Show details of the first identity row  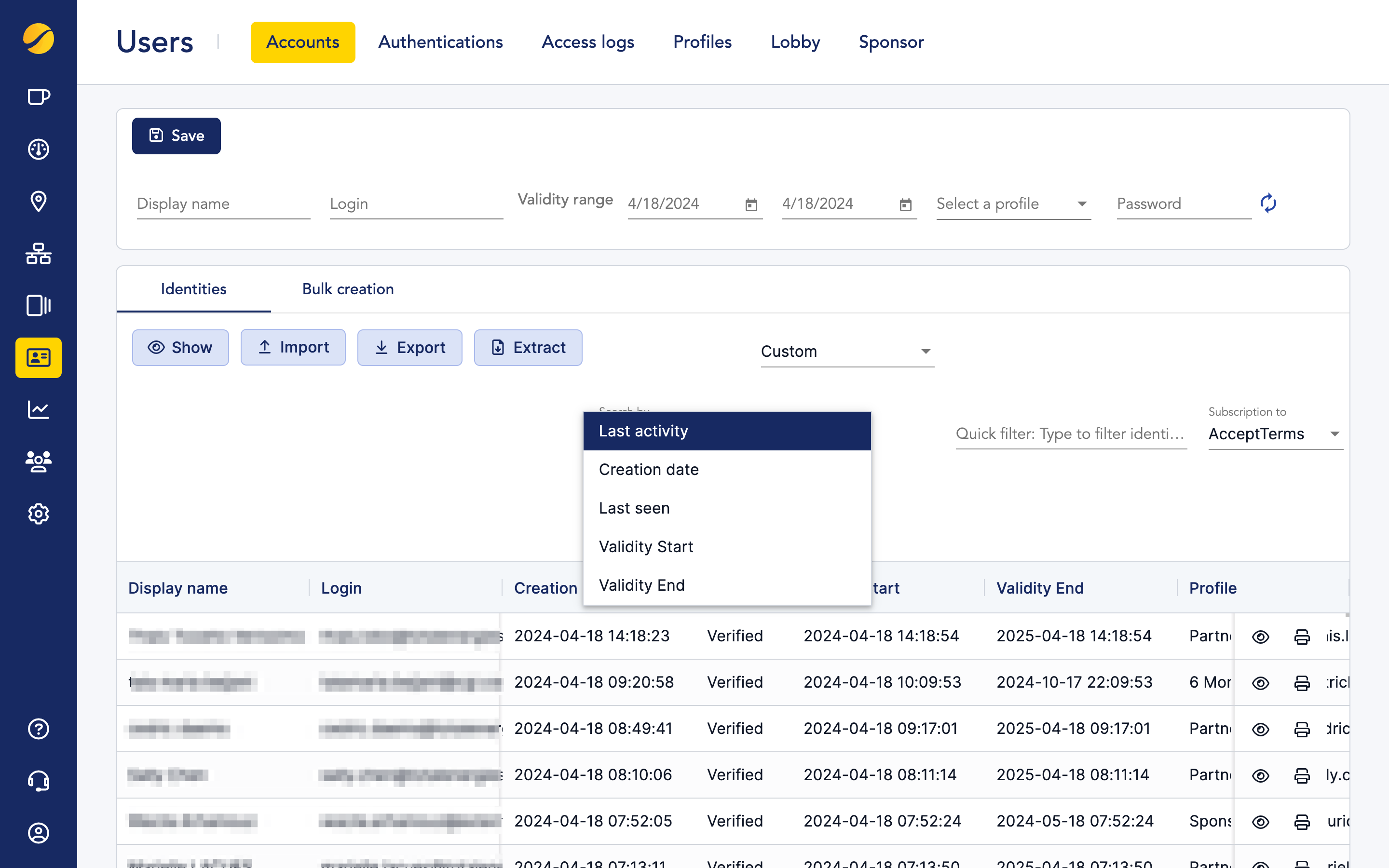[x=1260, y=636]
